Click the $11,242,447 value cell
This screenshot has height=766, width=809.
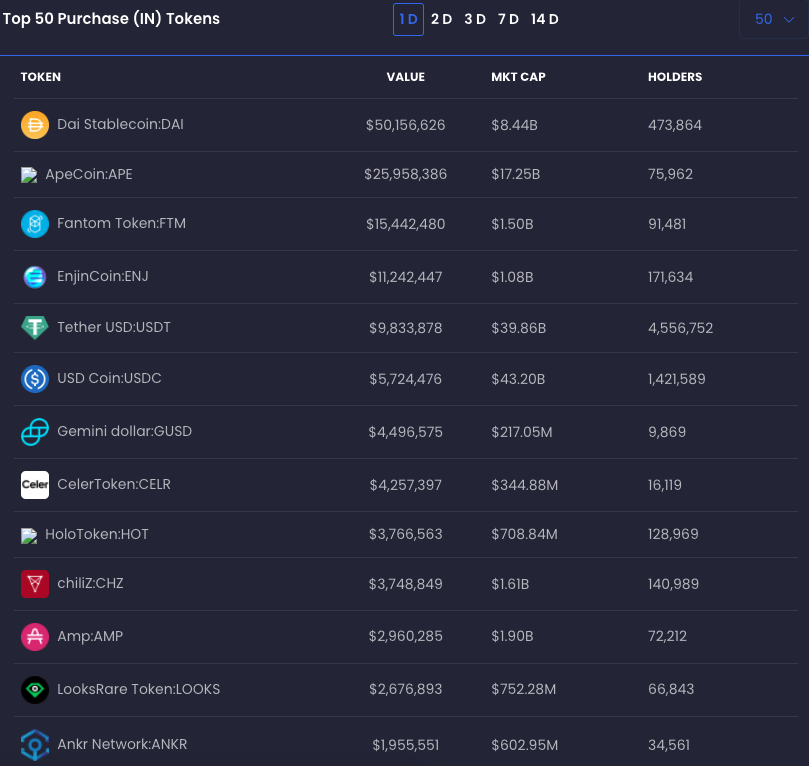click(406, 278)
